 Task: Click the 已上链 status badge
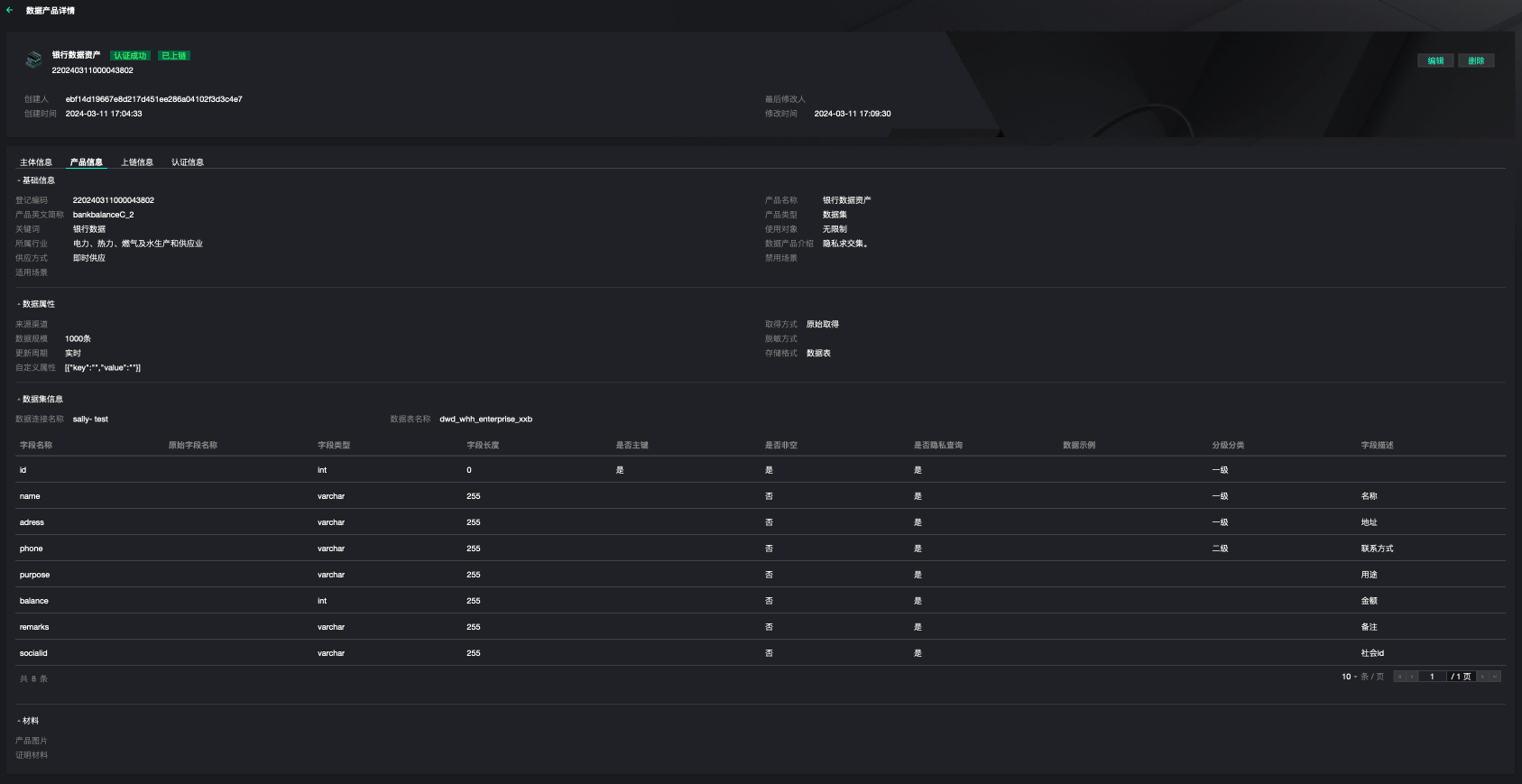click(174, 56)
